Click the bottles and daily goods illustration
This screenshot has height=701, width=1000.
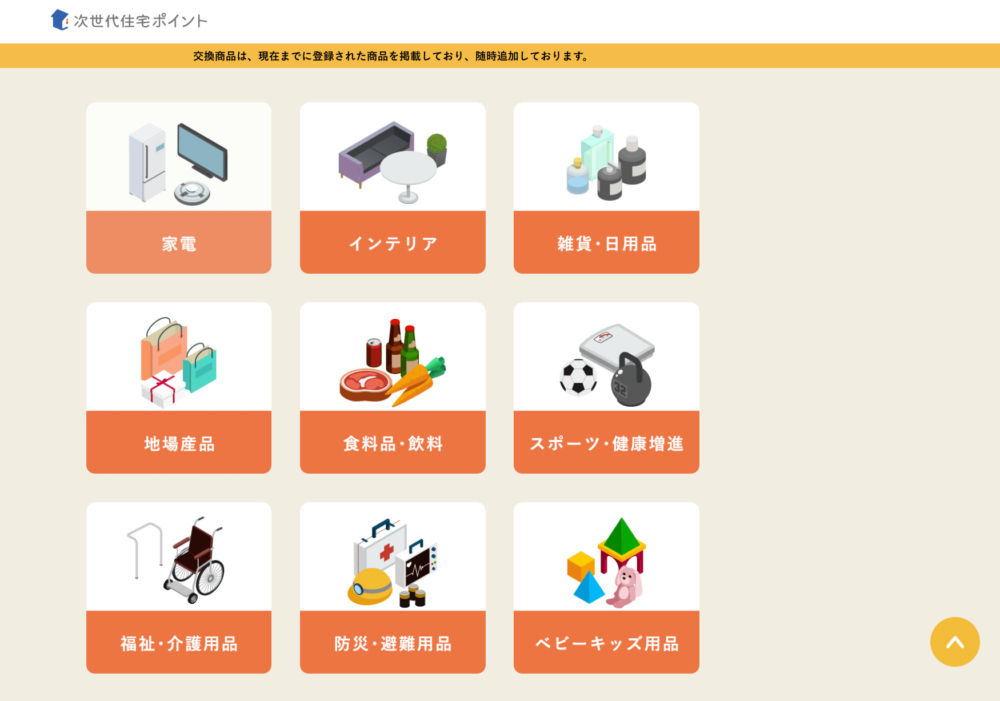pos(606,163)
